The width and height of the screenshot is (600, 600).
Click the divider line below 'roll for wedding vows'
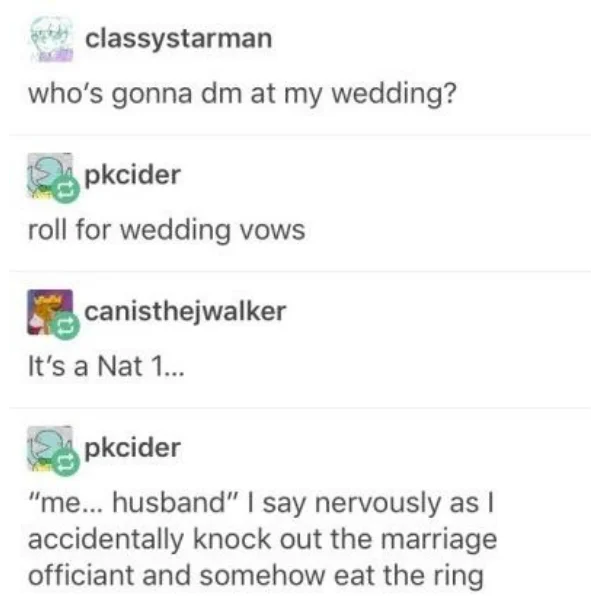(300, 272)
